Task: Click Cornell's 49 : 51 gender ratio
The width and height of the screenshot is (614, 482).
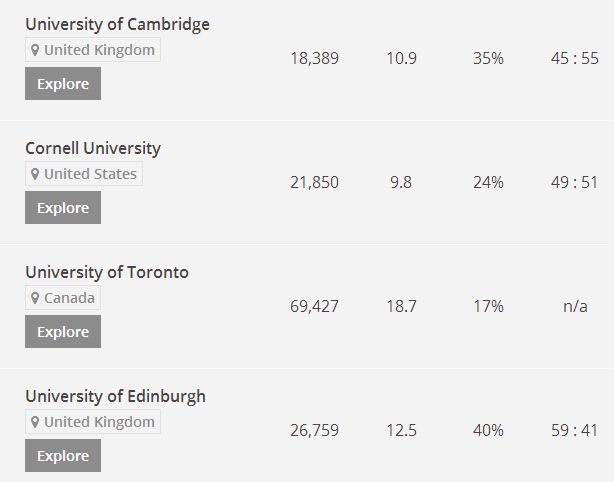Action: coord(574,182)
